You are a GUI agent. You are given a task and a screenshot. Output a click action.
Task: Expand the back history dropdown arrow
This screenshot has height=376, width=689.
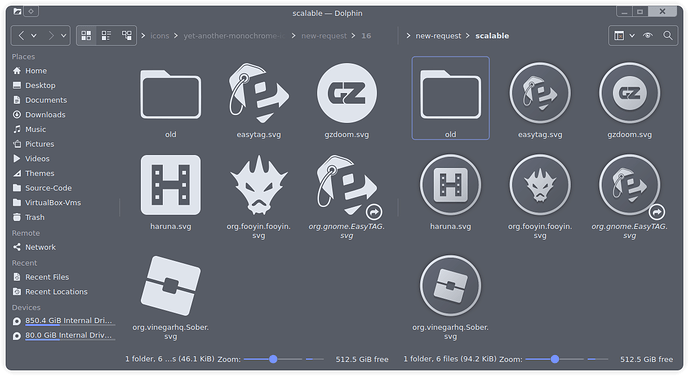[x=34, y=36]
